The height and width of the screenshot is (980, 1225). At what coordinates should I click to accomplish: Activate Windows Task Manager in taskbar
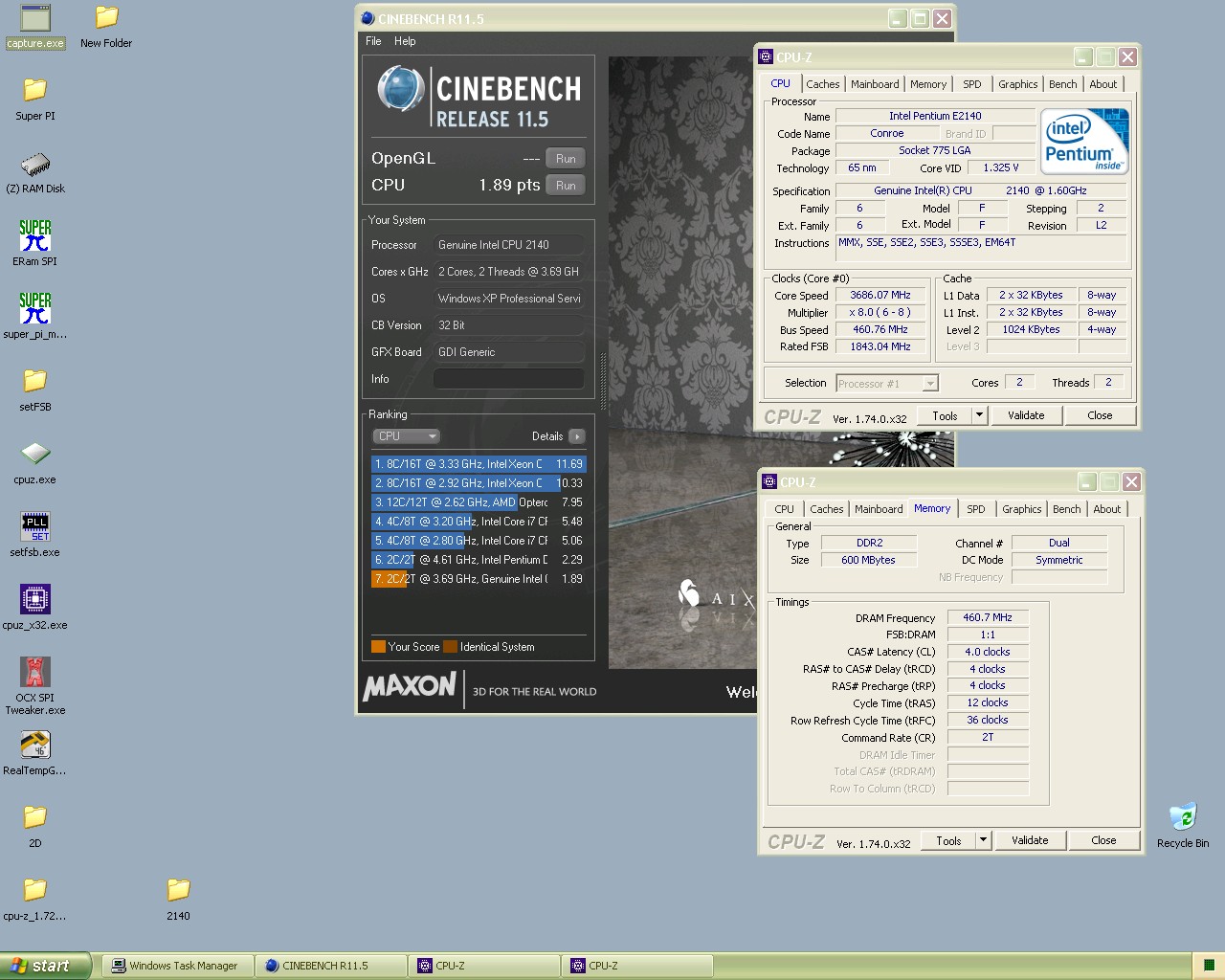[178, 966]
